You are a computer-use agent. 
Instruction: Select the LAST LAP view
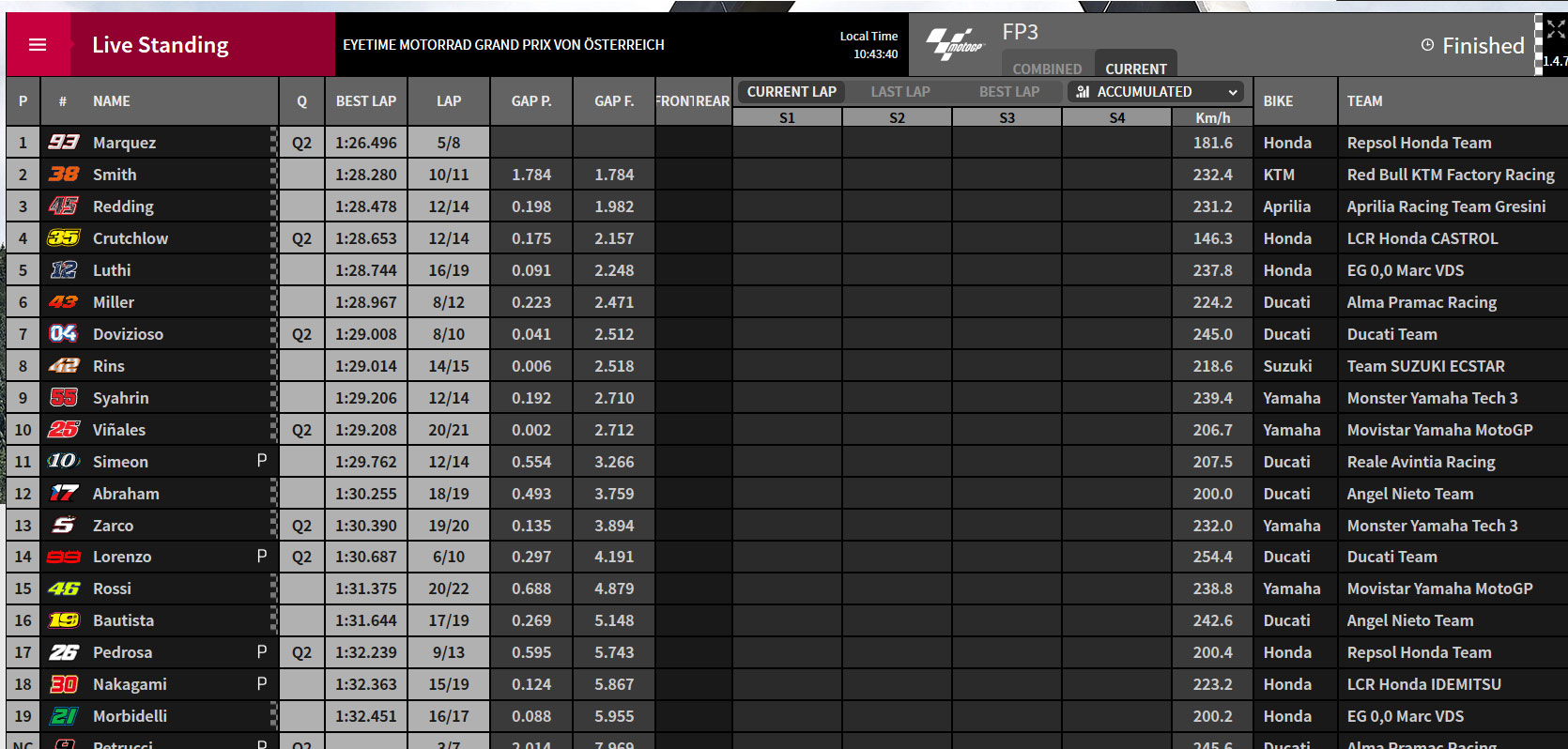pos(900,92)
